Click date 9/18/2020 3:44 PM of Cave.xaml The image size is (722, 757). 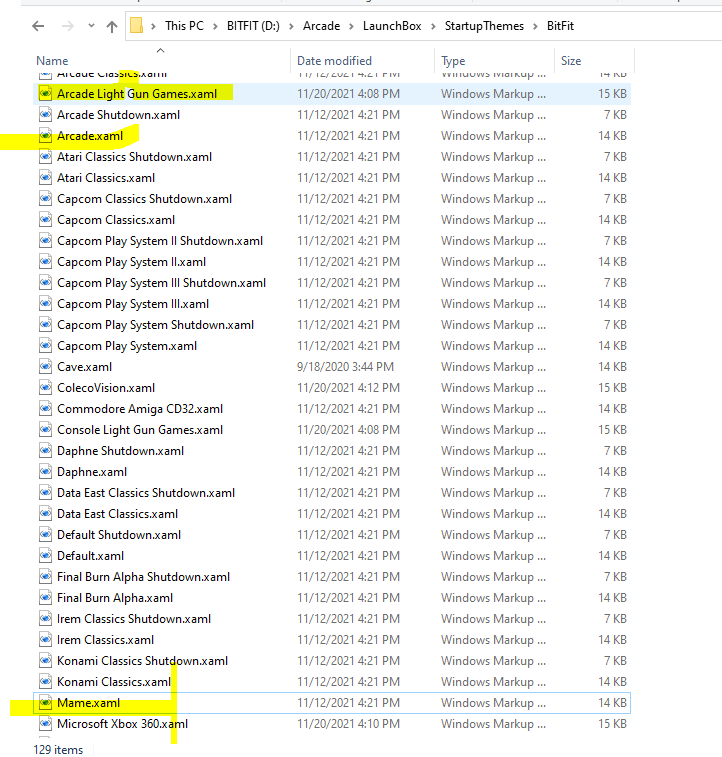coord(345,367)
